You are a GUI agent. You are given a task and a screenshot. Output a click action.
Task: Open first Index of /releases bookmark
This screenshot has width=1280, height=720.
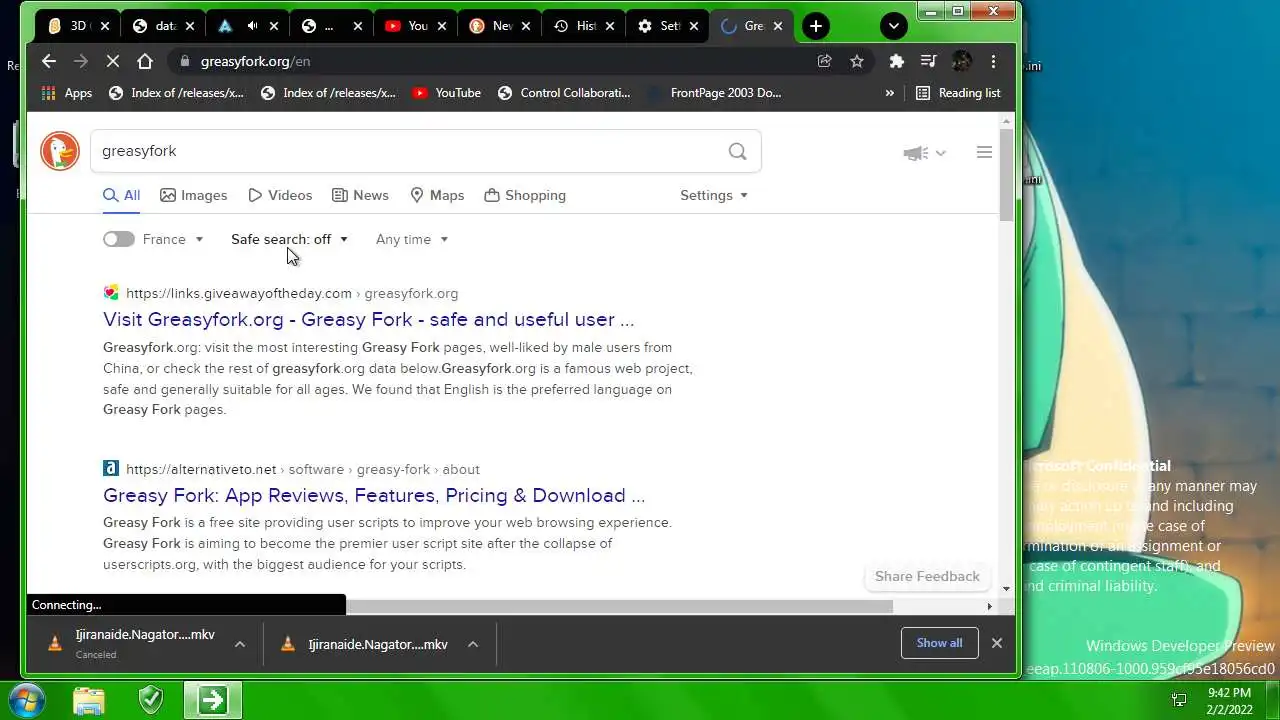176,93
